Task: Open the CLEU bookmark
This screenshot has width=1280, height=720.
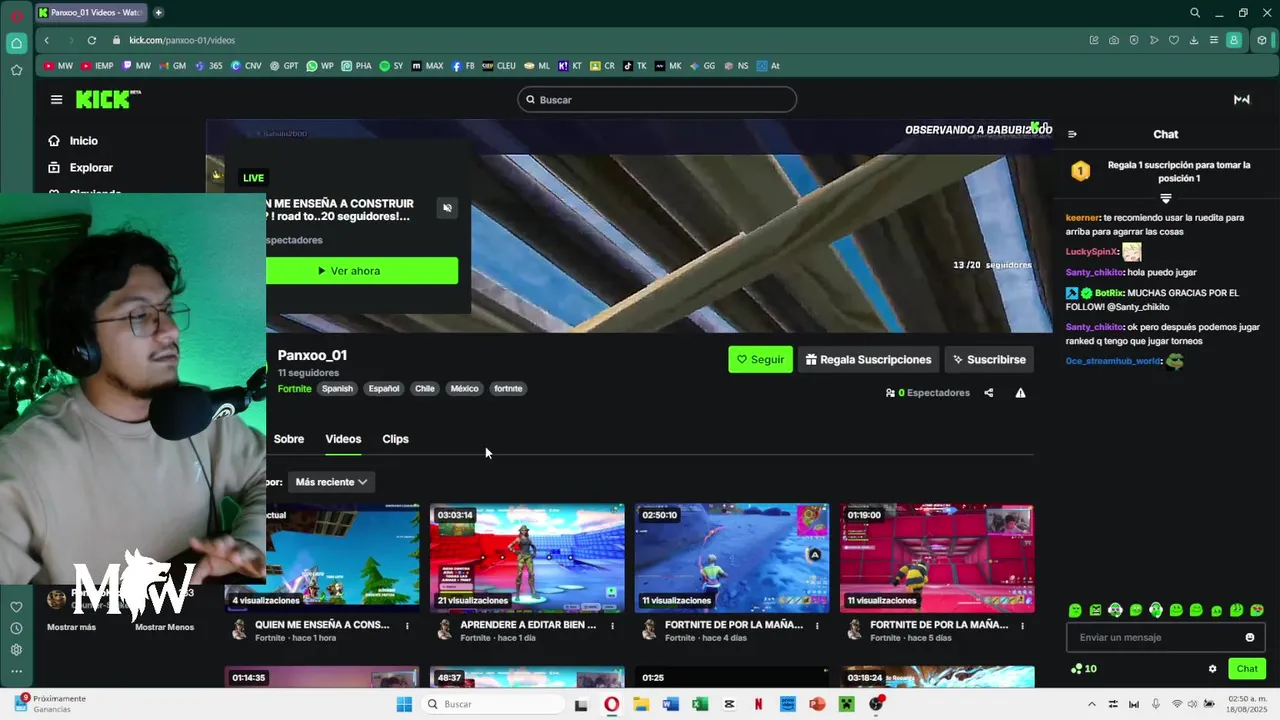Action: pos(499,66)
